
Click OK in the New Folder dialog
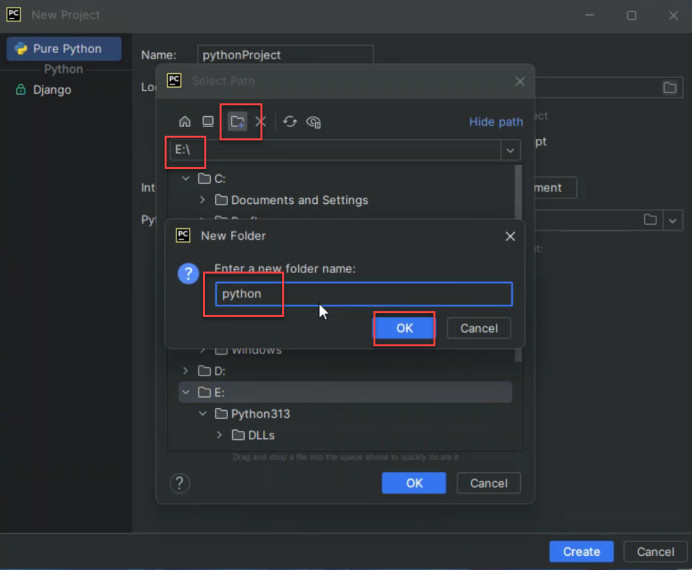404,328
